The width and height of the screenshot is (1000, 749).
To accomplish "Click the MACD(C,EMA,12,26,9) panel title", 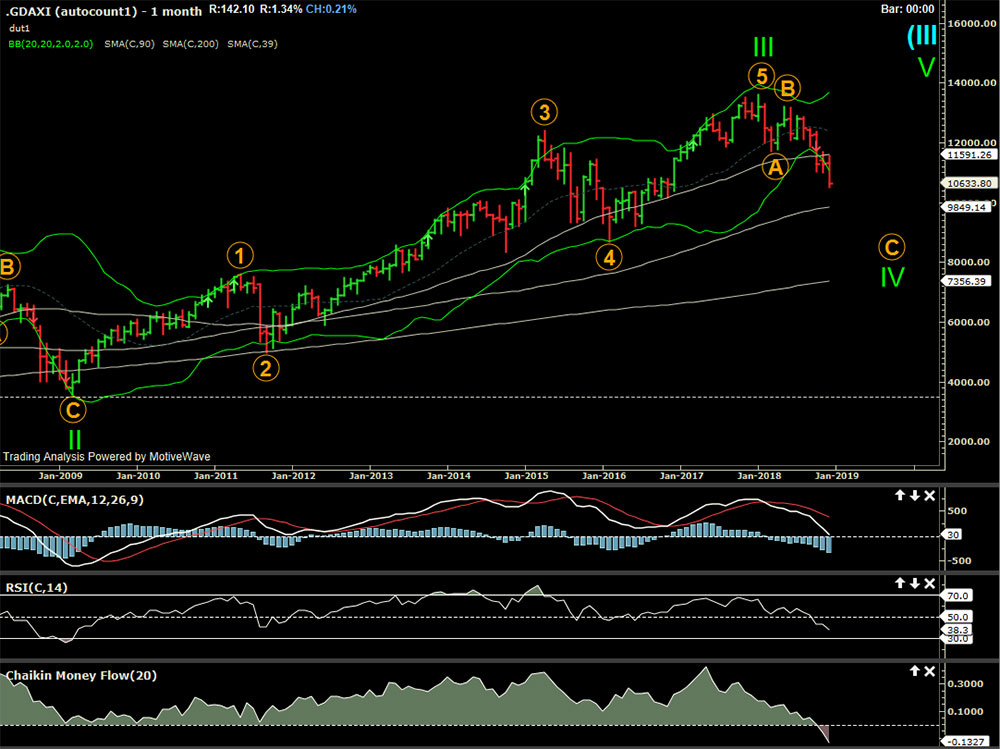I will pyautogui.click(x=72, y=499).
